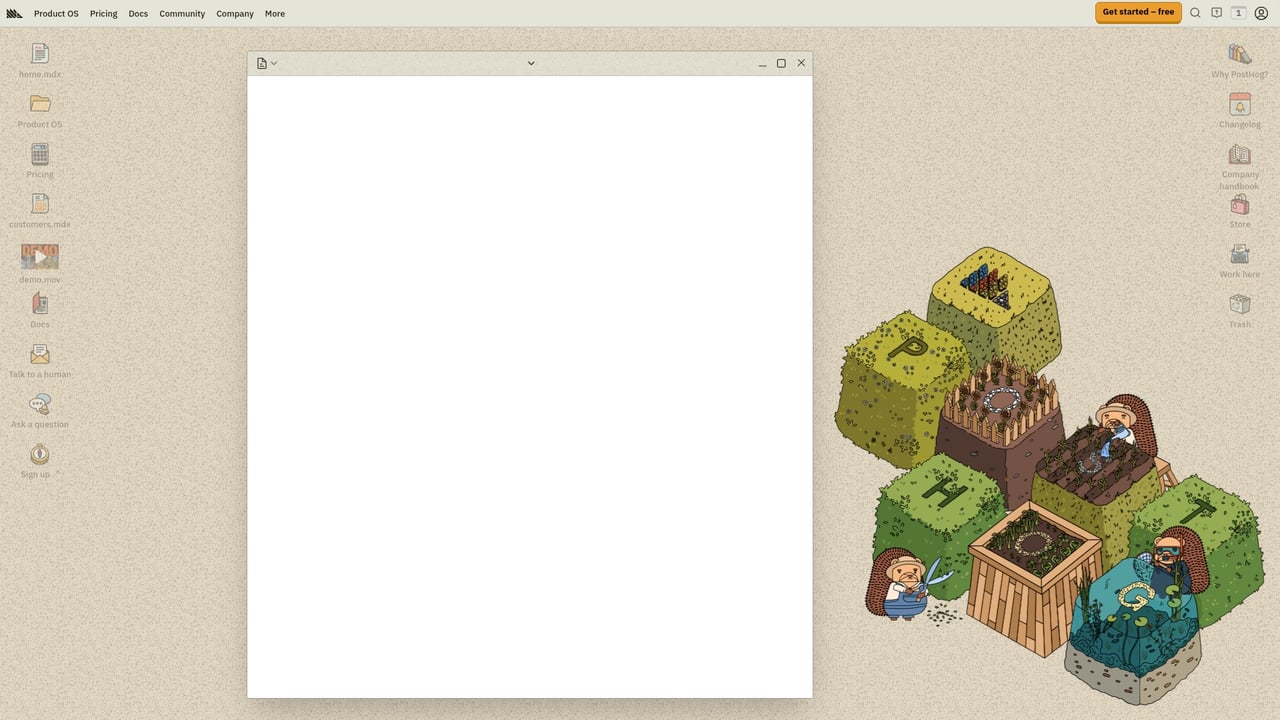Open the demo.mov video file
The image size is (1280, 720).
40,257
